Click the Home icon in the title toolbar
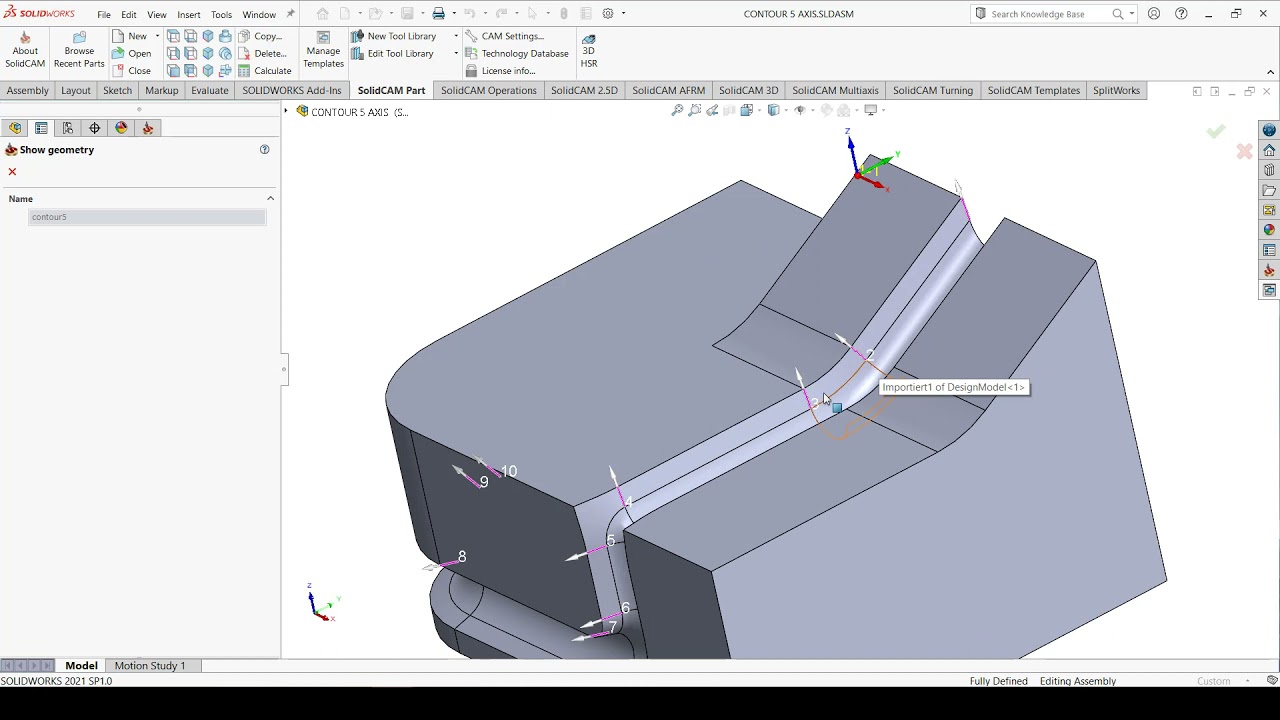The image size is (1280, 720). (x=322, y=14)
